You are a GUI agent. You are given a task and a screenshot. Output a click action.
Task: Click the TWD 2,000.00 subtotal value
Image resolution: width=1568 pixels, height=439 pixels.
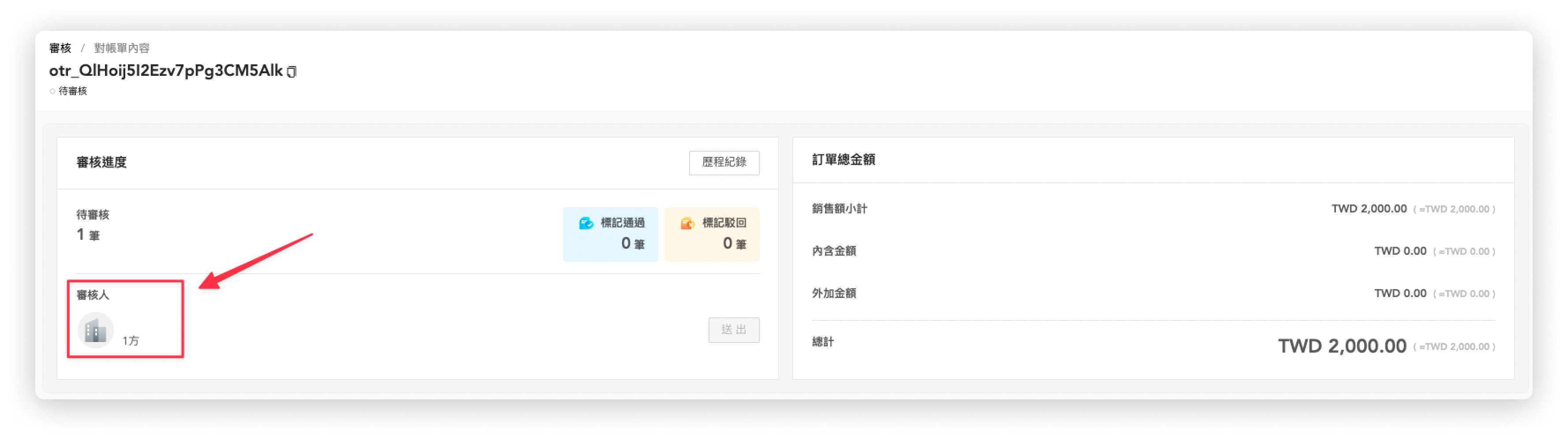pyautogui.click(x=1369, y=208)
